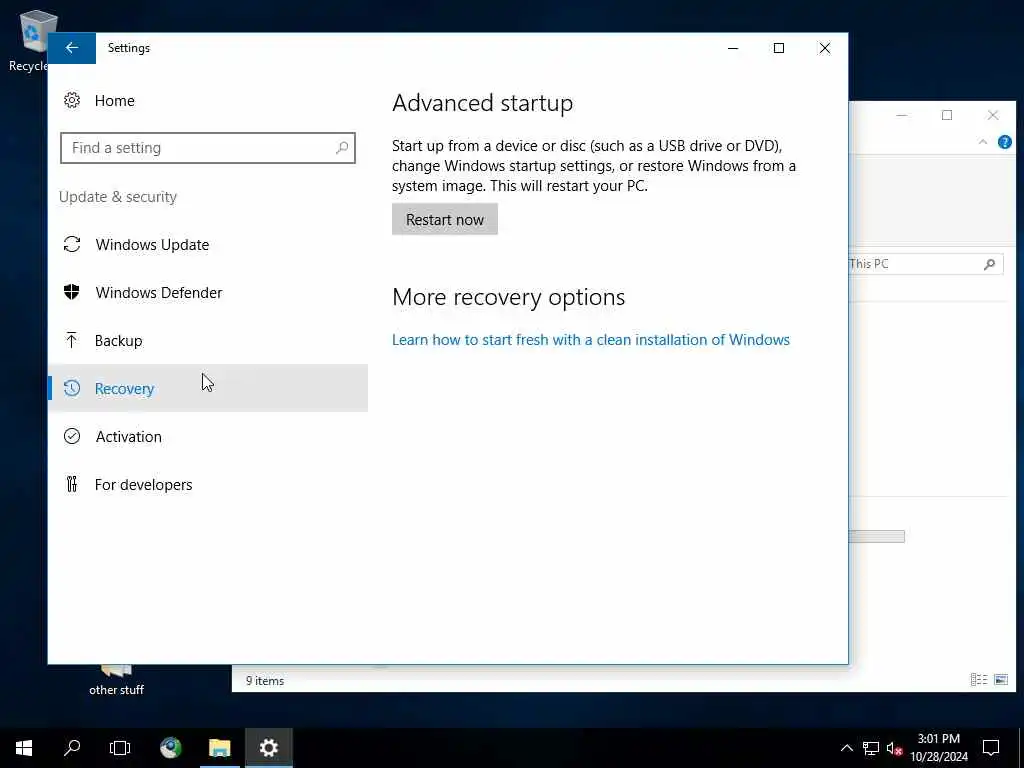The width and height of the screenshot is (1024, 768).
Task: Click File Explorer search magnifier icon
Action: 989,264
